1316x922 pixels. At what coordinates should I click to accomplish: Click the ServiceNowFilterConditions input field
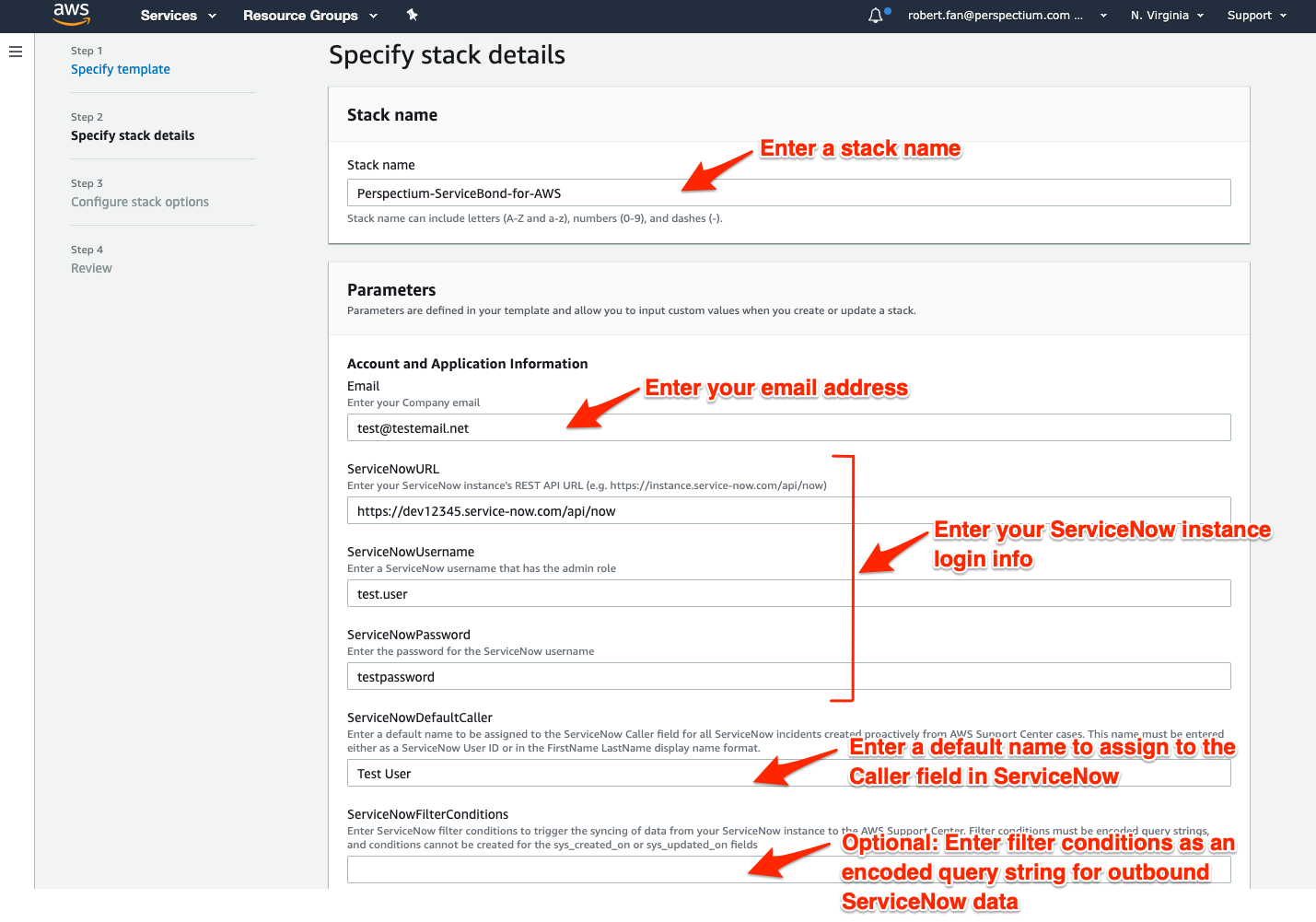[788, 869]
